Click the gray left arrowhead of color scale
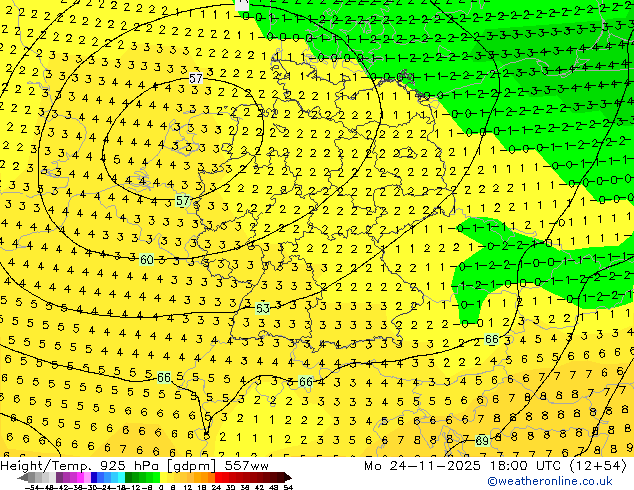Screen dimensions: 634x490 pos(23,478)
